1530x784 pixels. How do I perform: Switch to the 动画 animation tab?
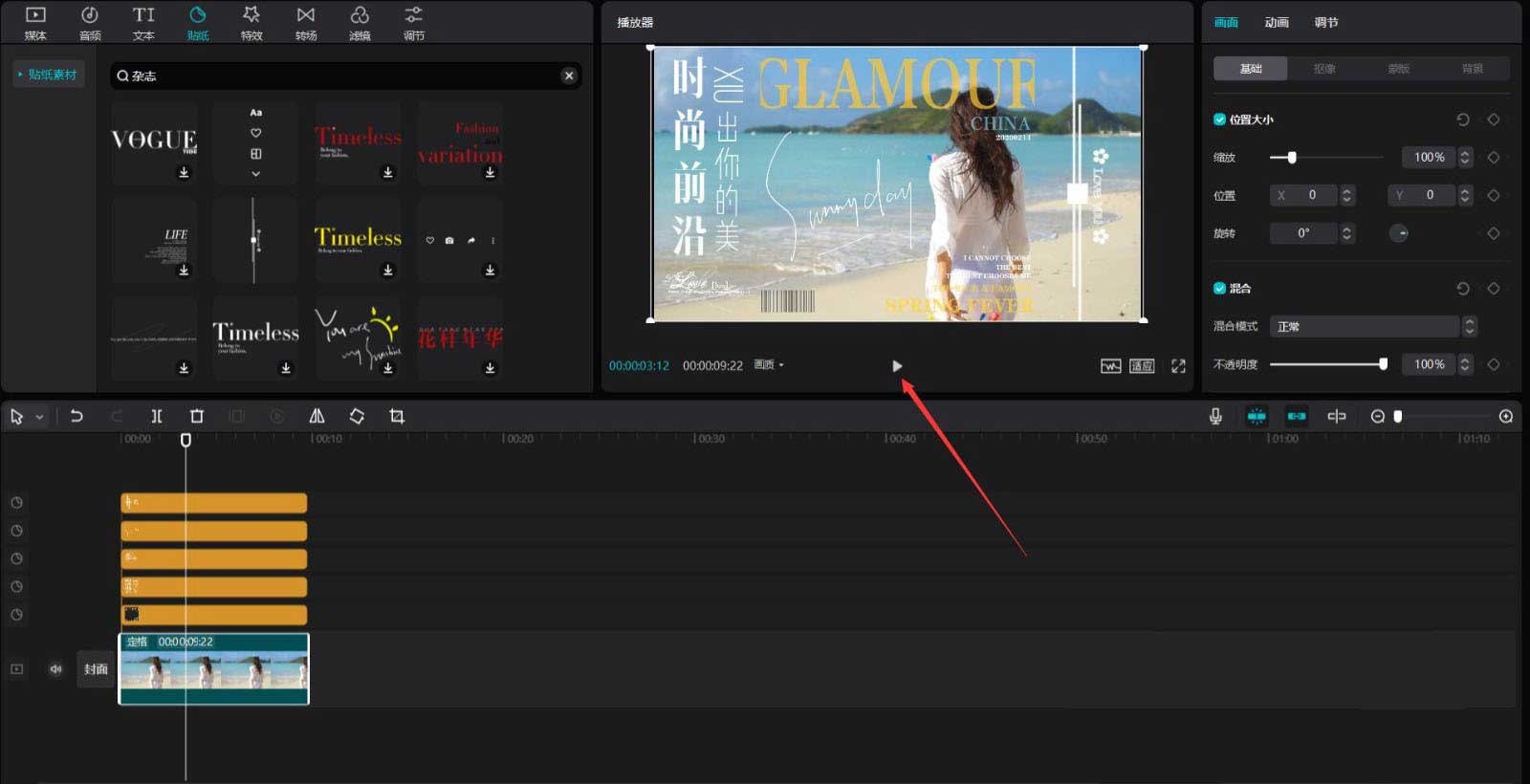[1277, 22]
